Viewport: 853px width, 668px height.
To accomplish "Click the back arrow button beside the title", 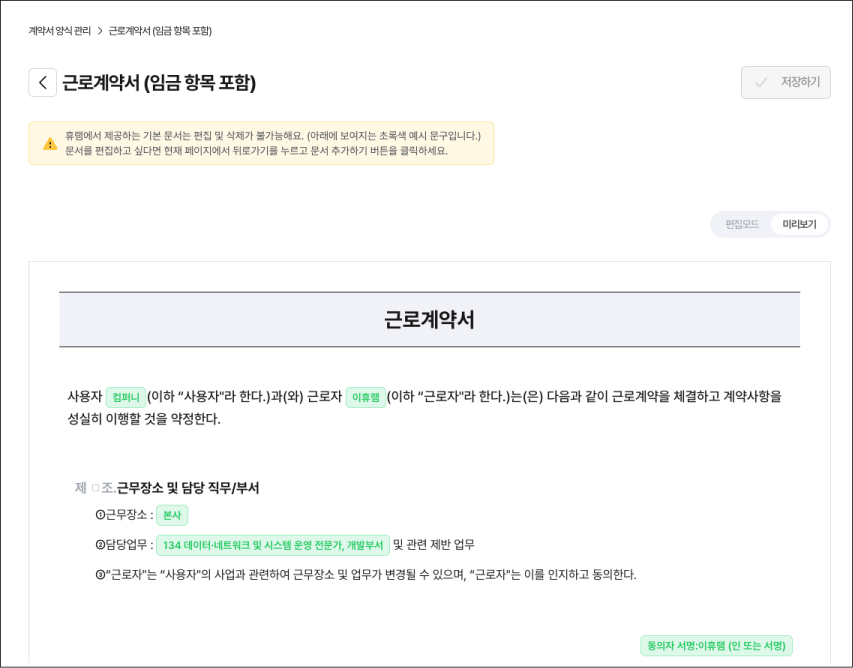I will (43, 83).
